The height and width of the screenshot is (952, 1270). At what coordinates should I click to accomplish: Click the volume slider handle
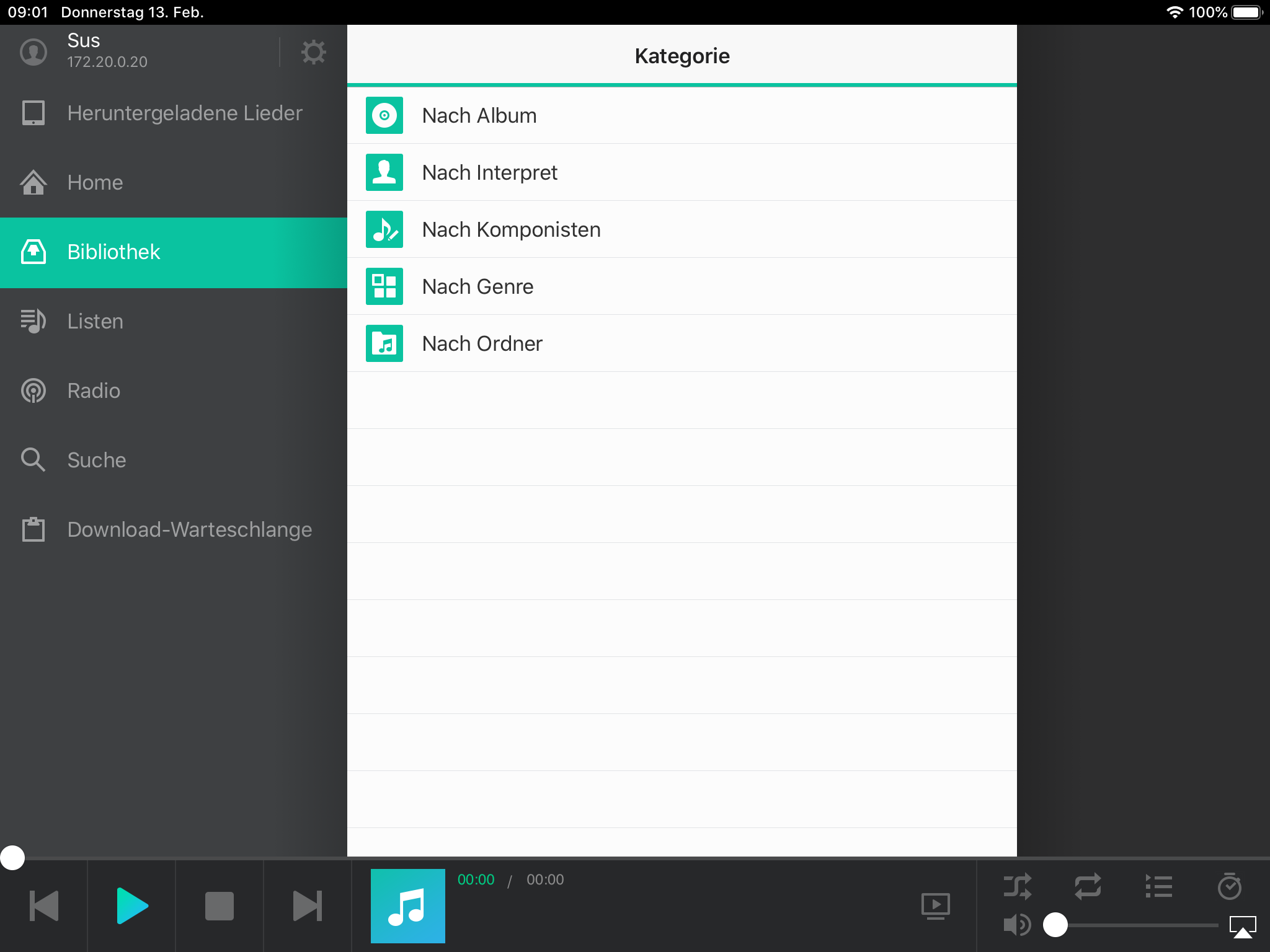[x=1055, y=925]
